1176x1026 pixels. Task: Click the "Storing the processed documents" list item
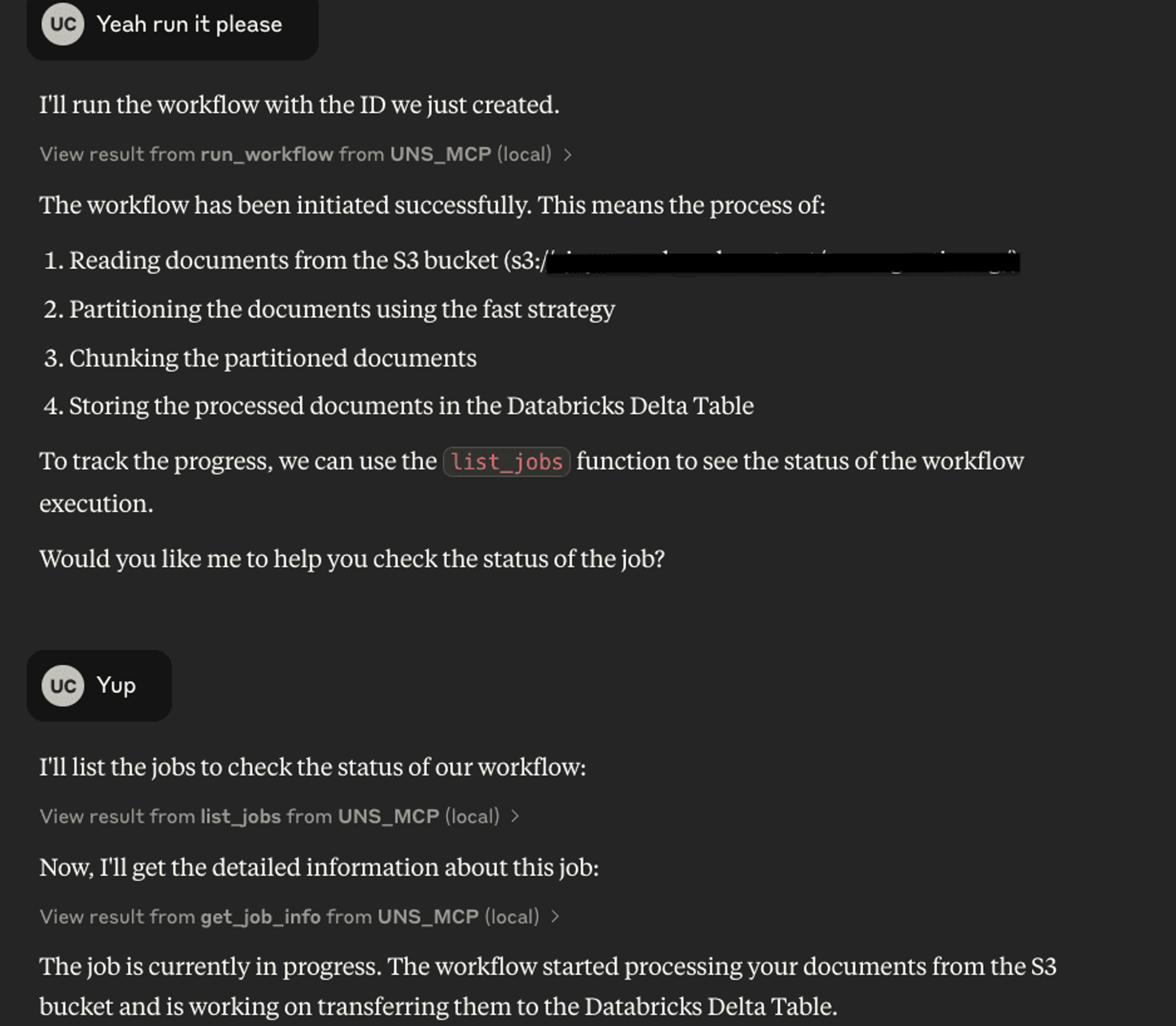tap(399, 406)
